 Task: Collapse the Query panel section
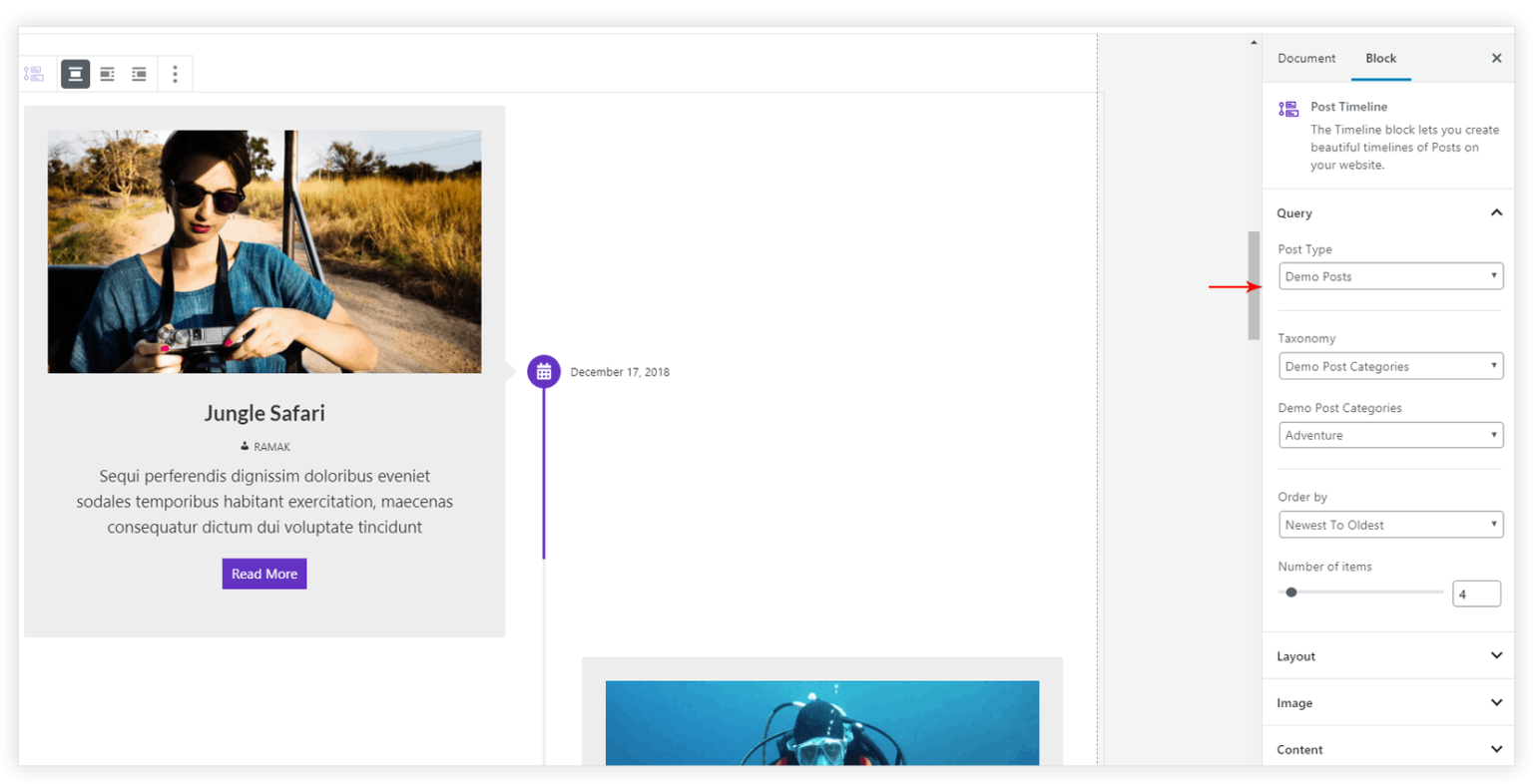(1496, 212)
